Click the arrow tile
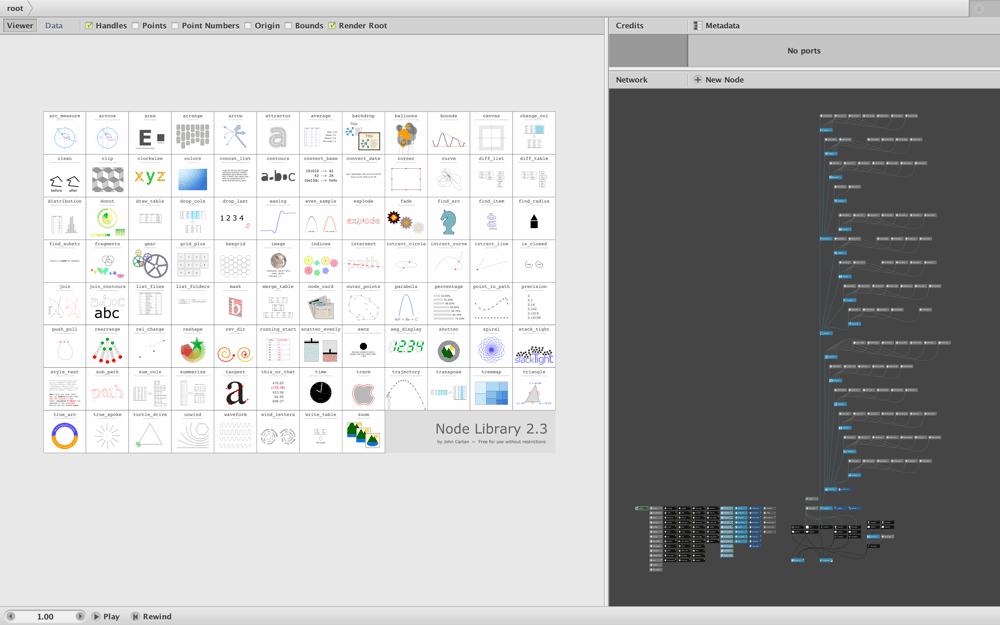1000x625 pixels. pos(235,133)
